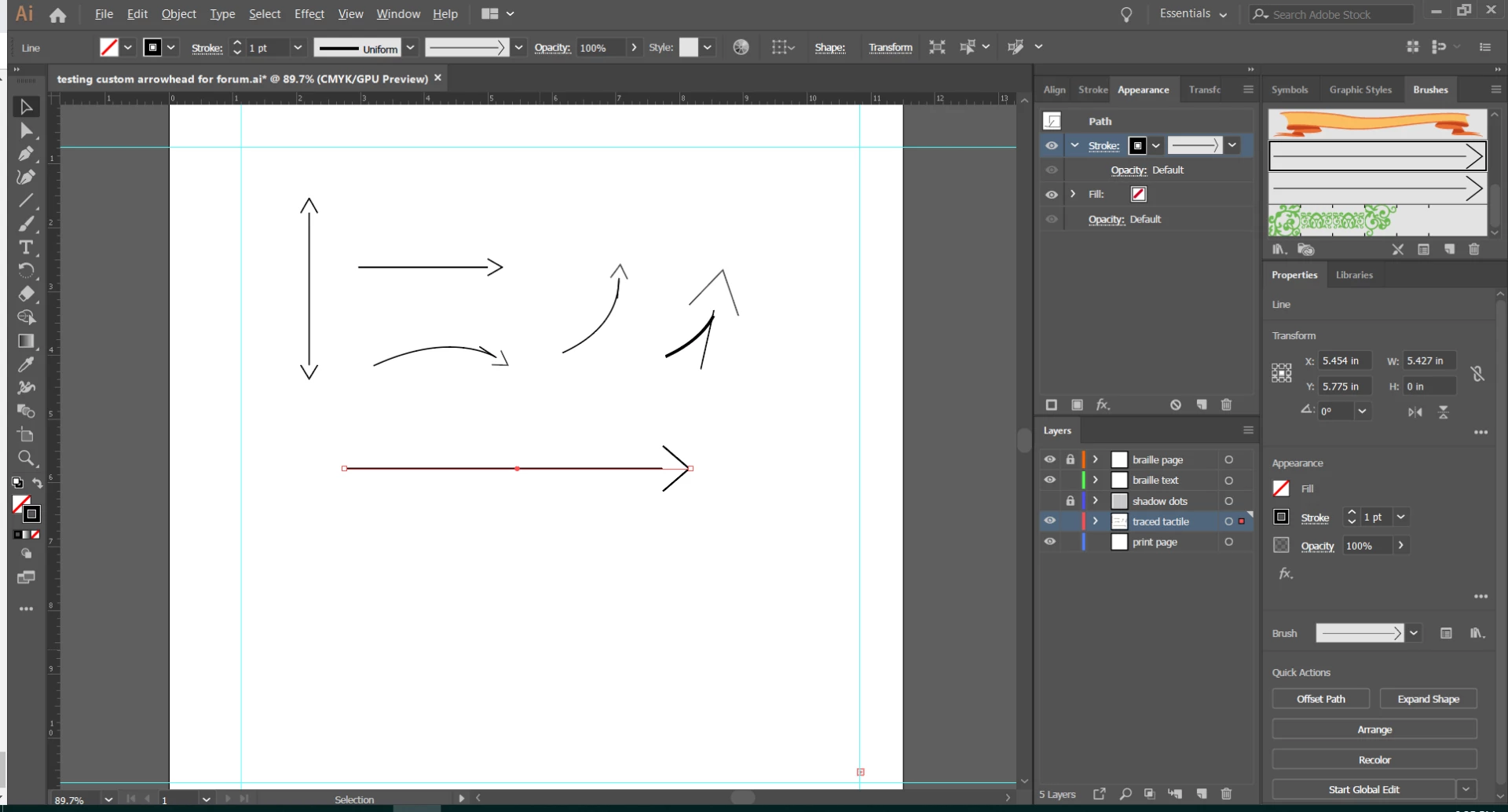Toggle visibility of print page layer
The image size is (1508, 812).
(1050, 542)
